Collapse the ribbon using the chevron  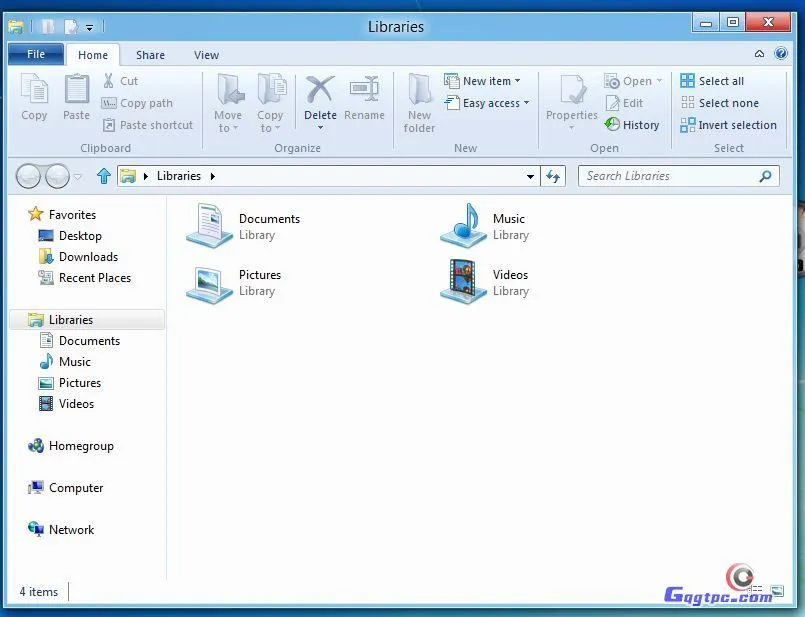(x=759, y=54)
